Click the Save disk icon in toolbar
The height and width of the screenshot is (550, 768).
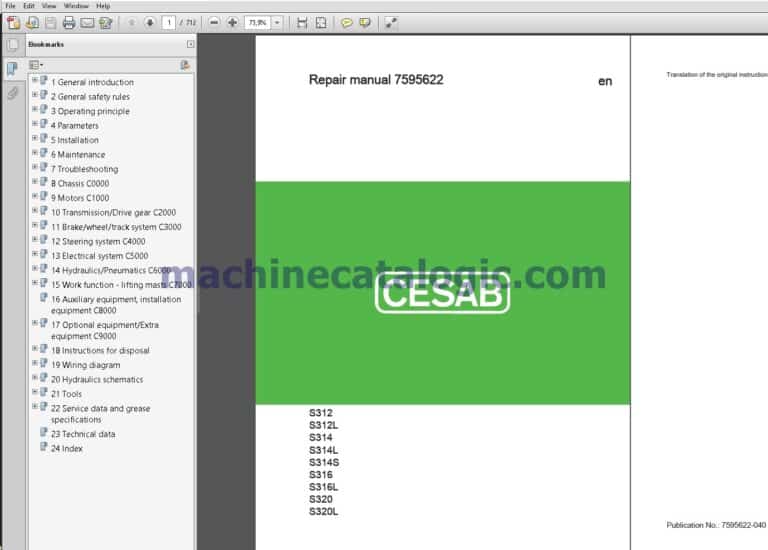pyautogui.click(x=50, y=23)
